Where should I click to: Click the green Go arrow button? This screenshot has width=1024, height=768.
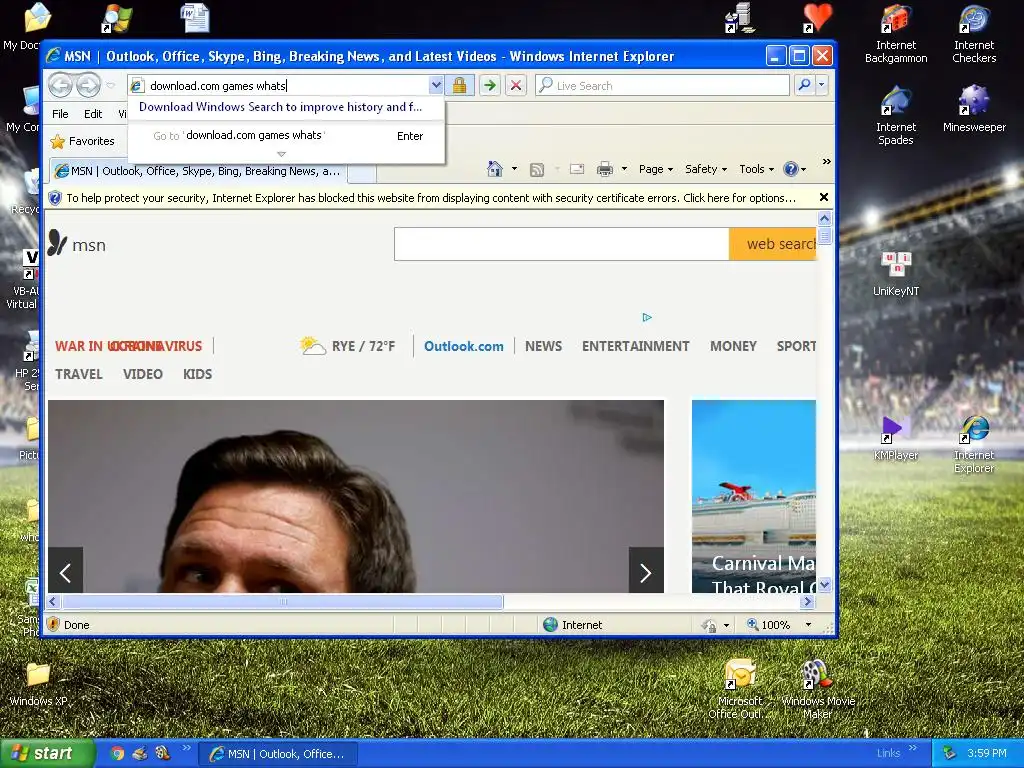click(x=489, y=86)
